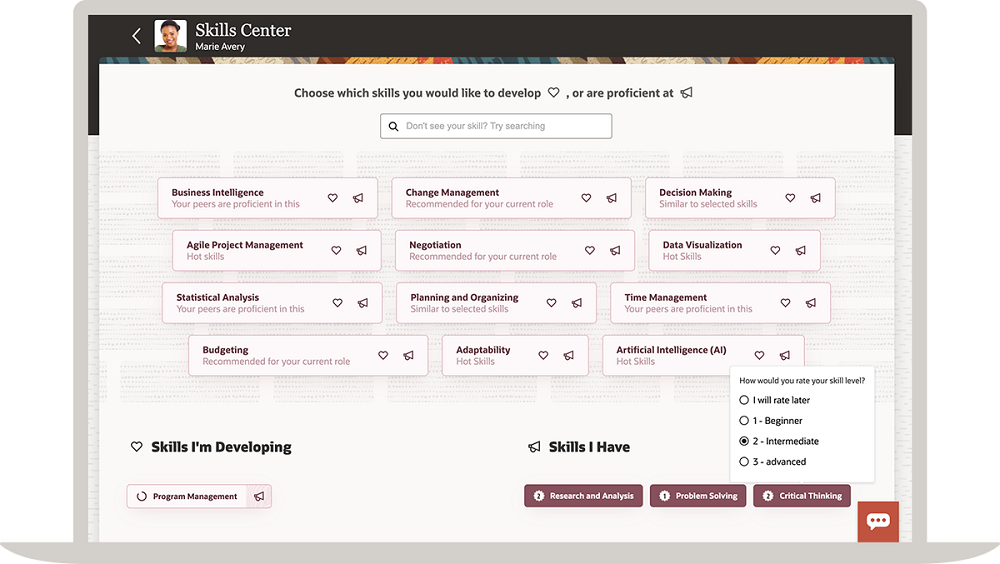Click Marie Avery's profile photo

pyautogui.click(x=170, y=36)
